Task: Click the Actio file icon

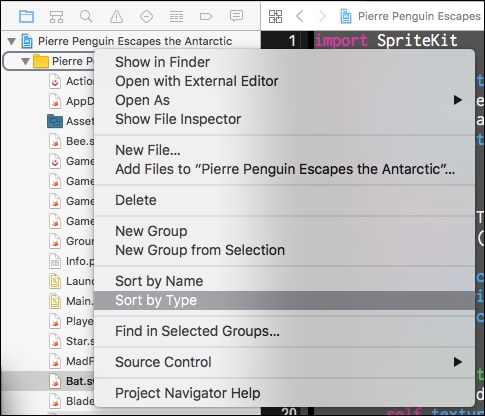Action: click(x=55, y=81)
